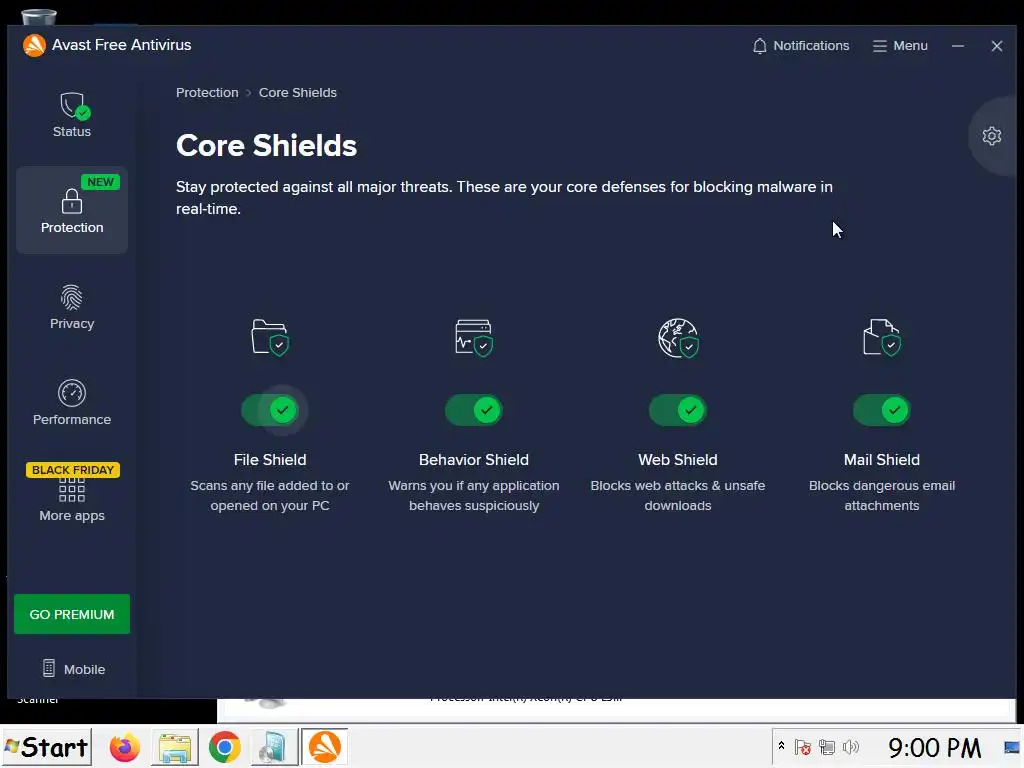The image size is (1024, 768).
Task: Click the File Shield title text
Action: (270, 460)
